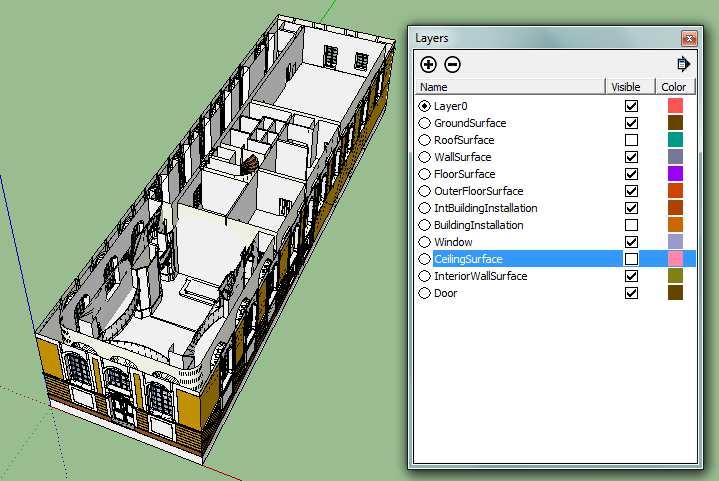Hide the Window layer
The height and width of the screenshot is (481, 719).
[631, 242]
